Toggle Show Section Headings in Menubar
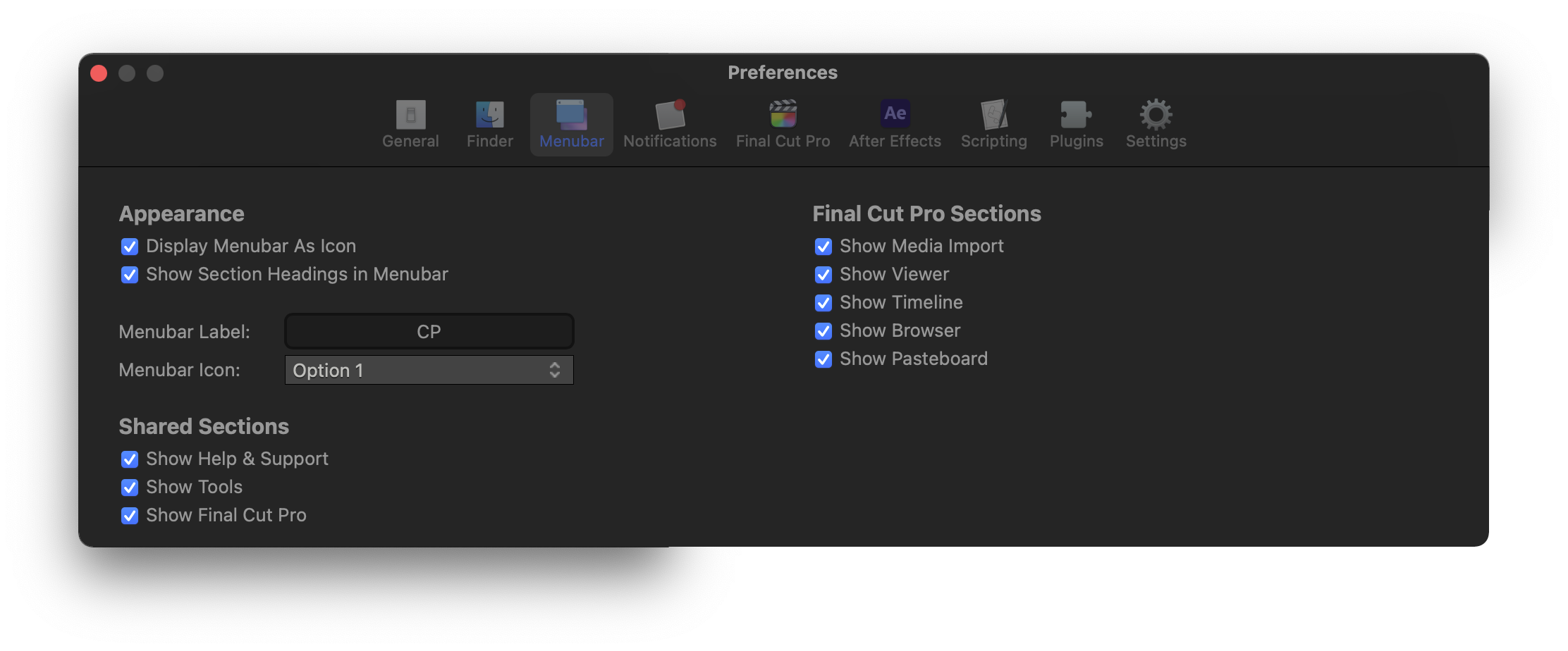The image size is (1568, 651). tap(130, 275)
